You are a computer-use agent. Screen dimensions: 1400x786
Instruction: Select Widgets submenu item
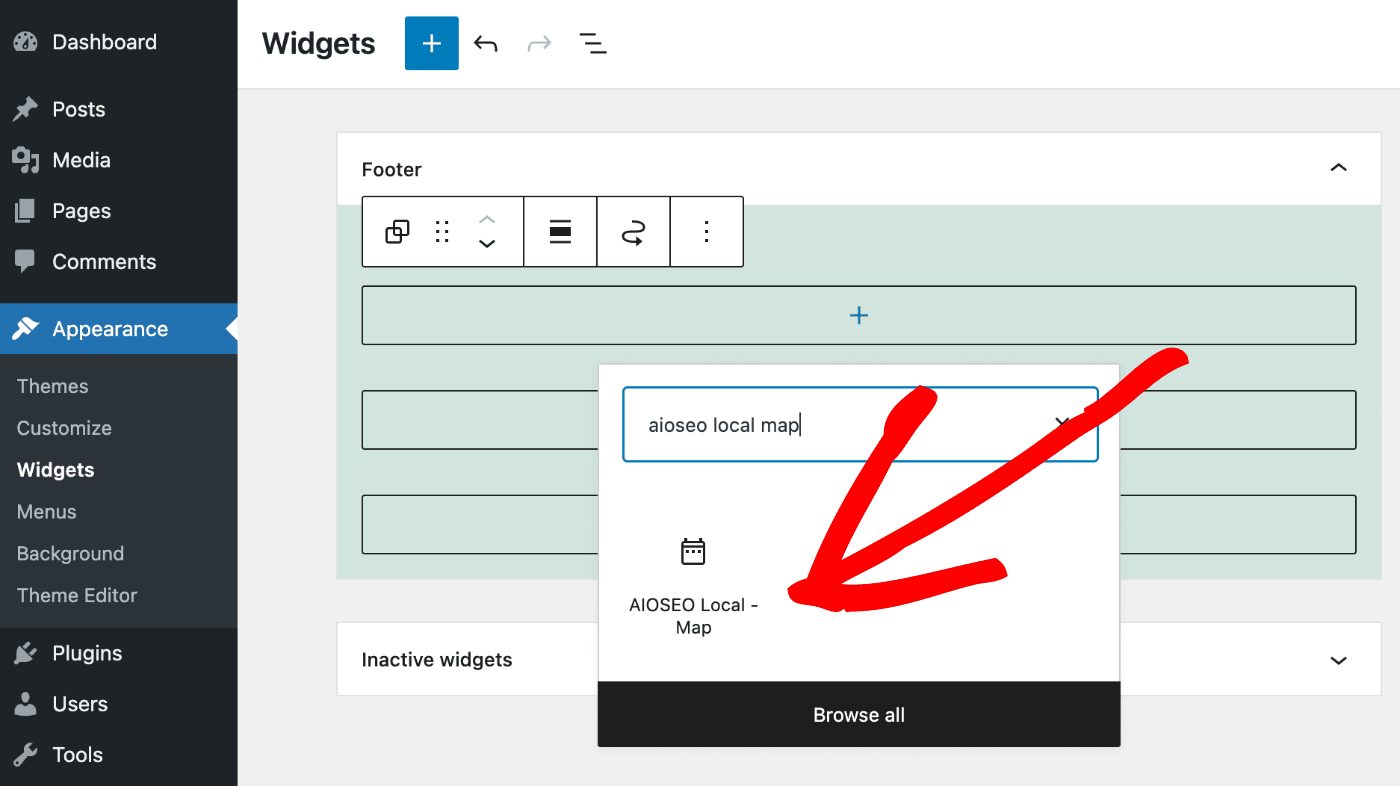point(56,470)
